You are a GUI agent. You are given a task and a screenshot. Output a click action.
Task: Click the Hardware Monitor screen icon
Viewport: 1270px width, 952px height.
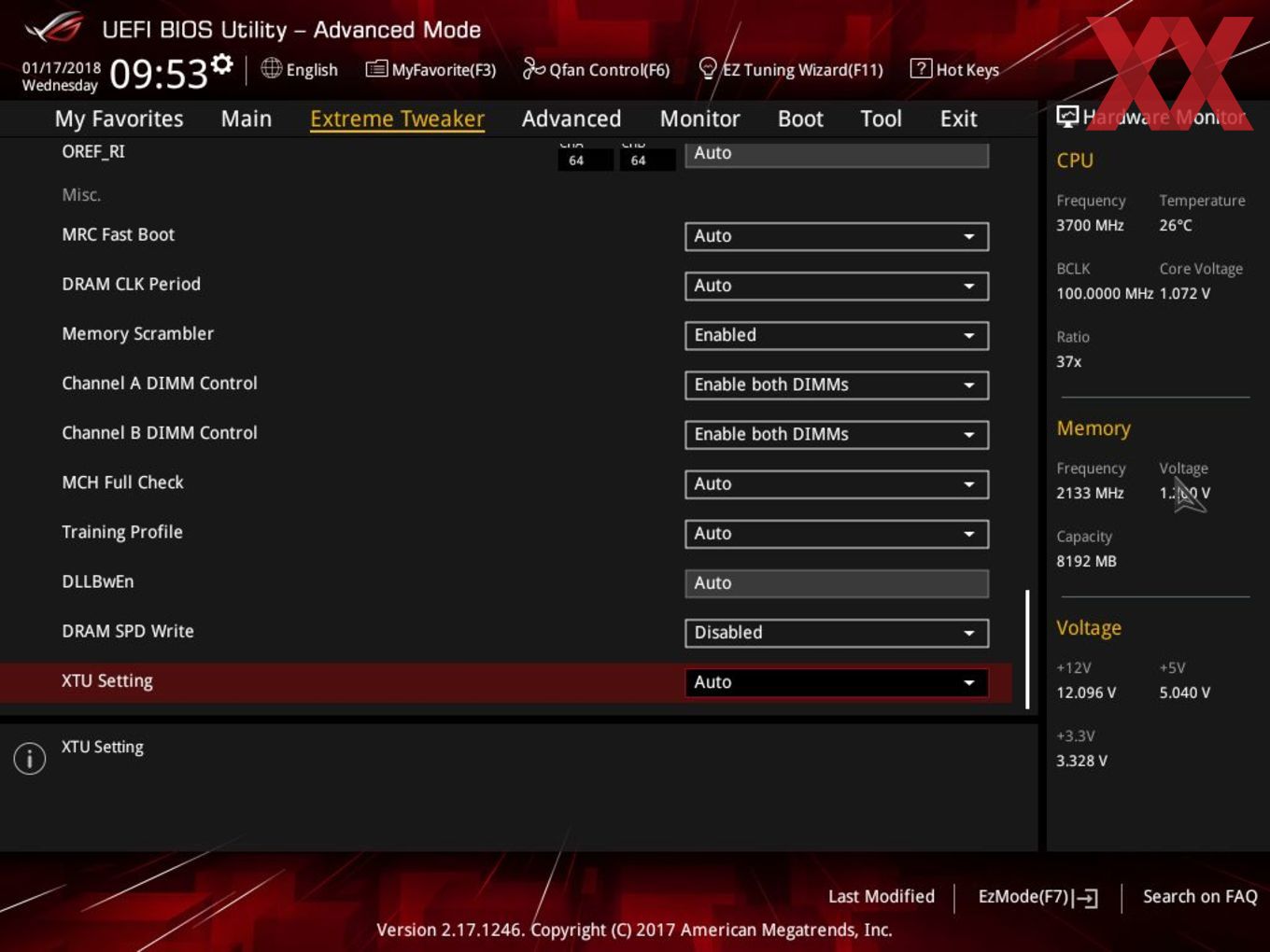click(1067, 117)
